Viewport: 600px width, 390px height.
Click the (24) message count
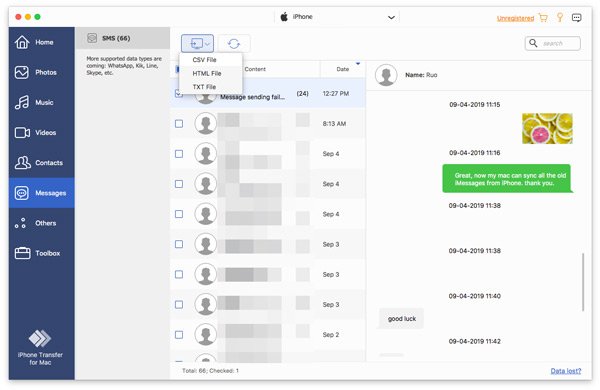(x=302, y=93)
